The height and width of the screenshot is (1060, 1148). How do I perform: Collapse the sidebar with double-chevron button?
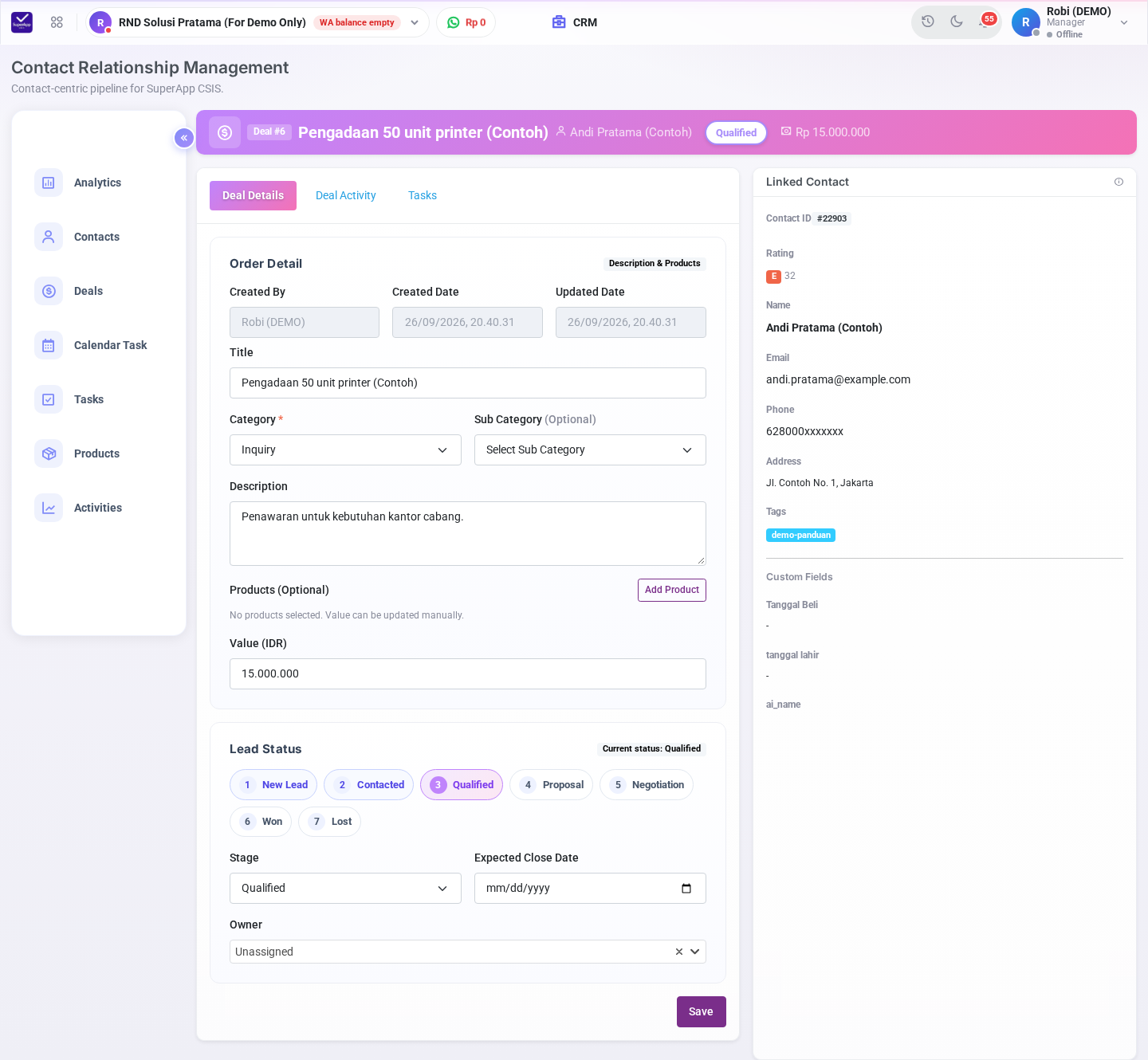pos(184,138)
